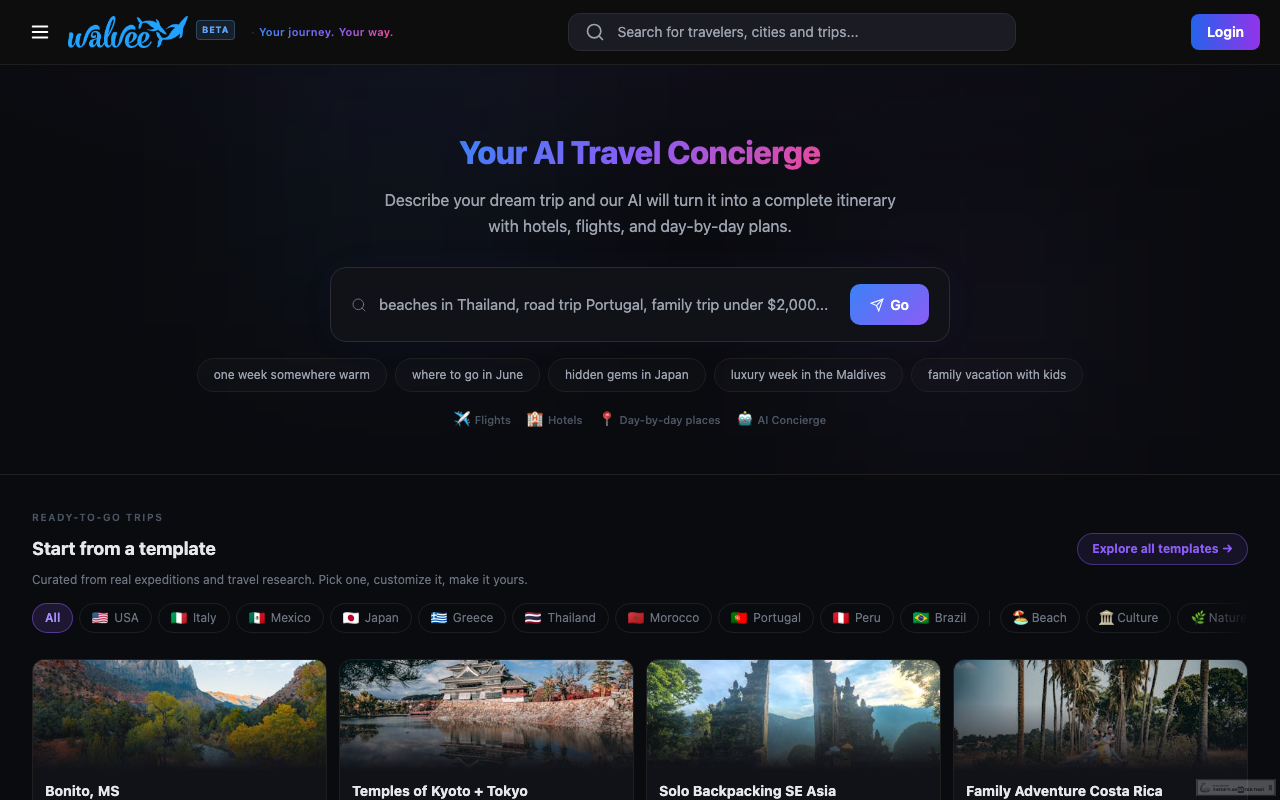The image size is (1280, 800).
Task: Click the BETA badge
Action: 216,30
